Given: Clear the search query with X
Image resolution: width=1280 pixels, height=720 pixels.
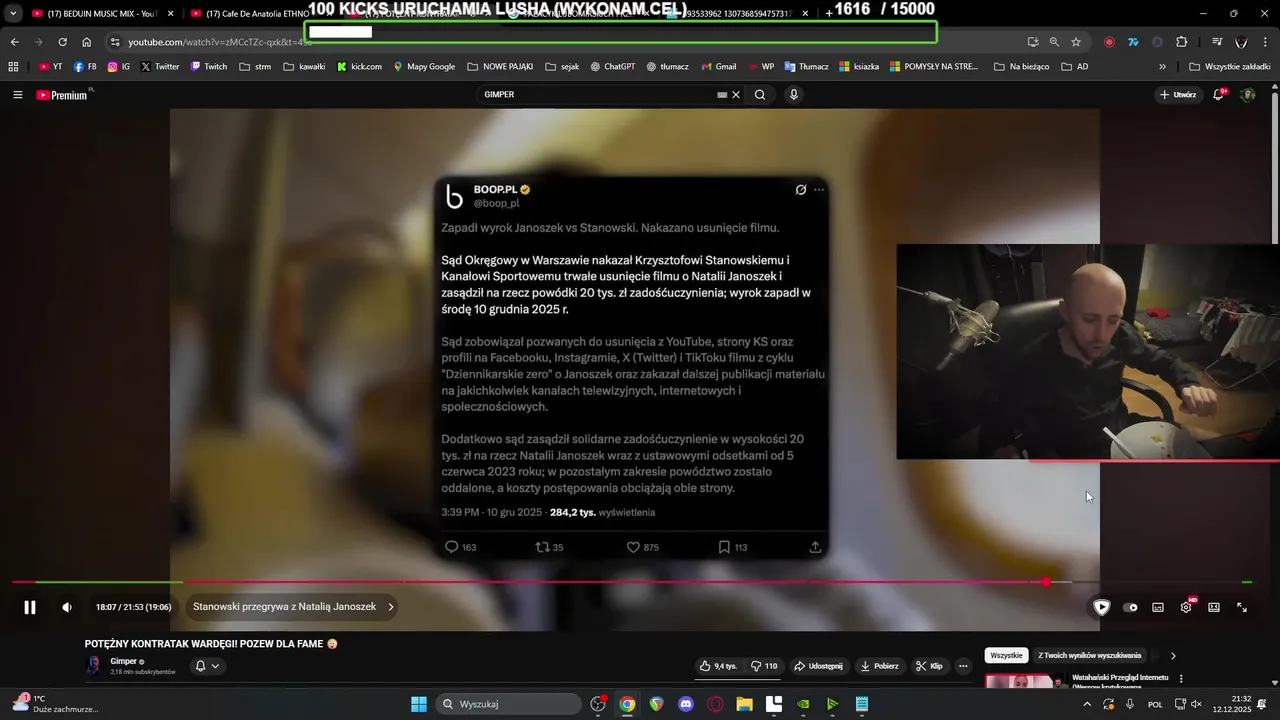Looking at the screenshot, I should [x=736, y=95].
